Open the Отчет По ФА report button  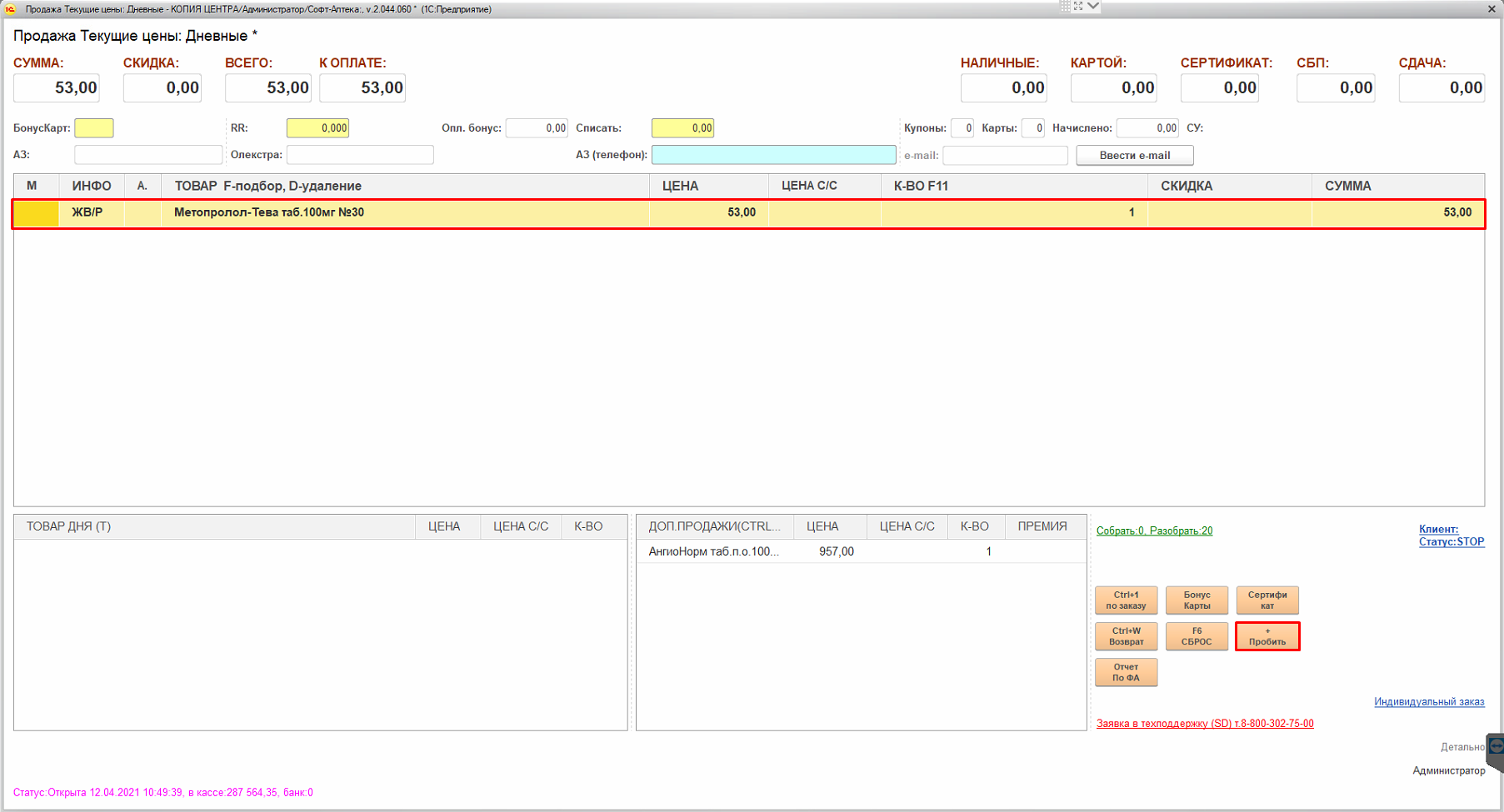tap(1126, 672)
